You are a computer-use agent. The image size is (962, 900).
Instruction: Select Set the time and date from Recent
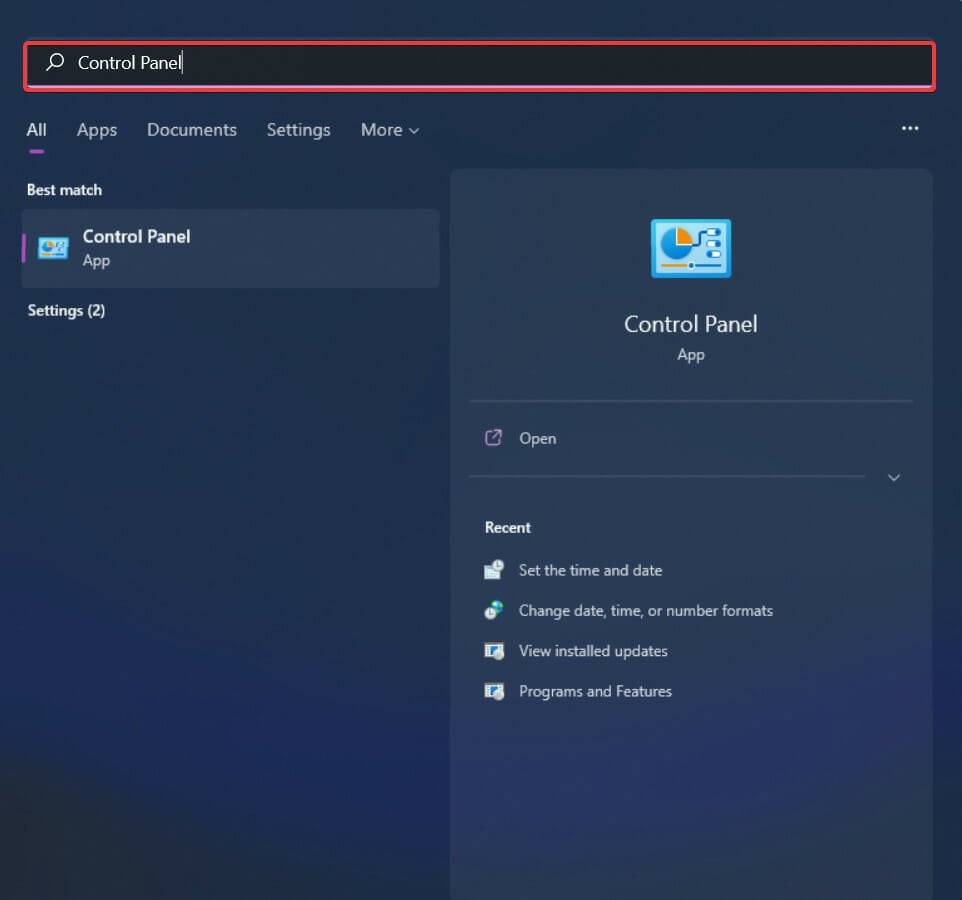click(590, 569)
